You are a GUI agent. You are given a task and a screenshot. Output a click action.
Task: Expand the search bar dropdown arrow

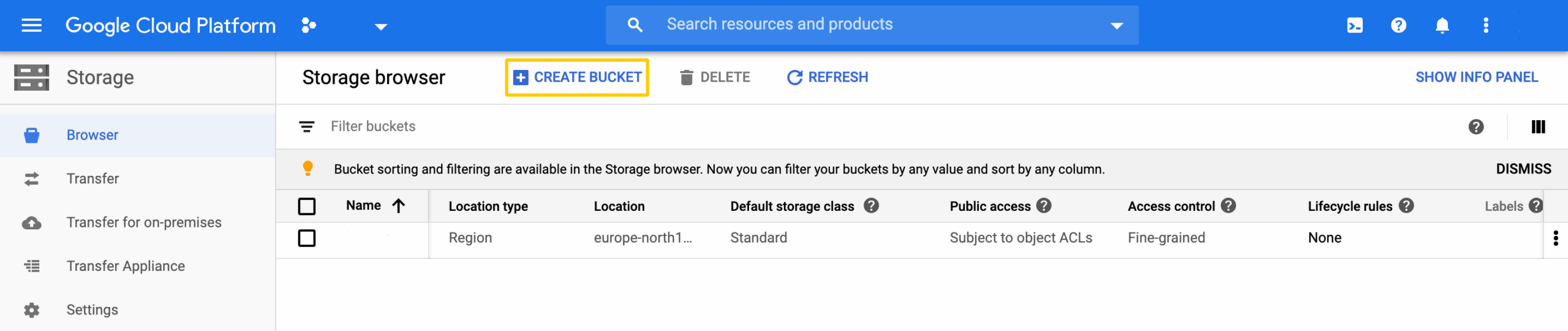tap(1117, 26)
